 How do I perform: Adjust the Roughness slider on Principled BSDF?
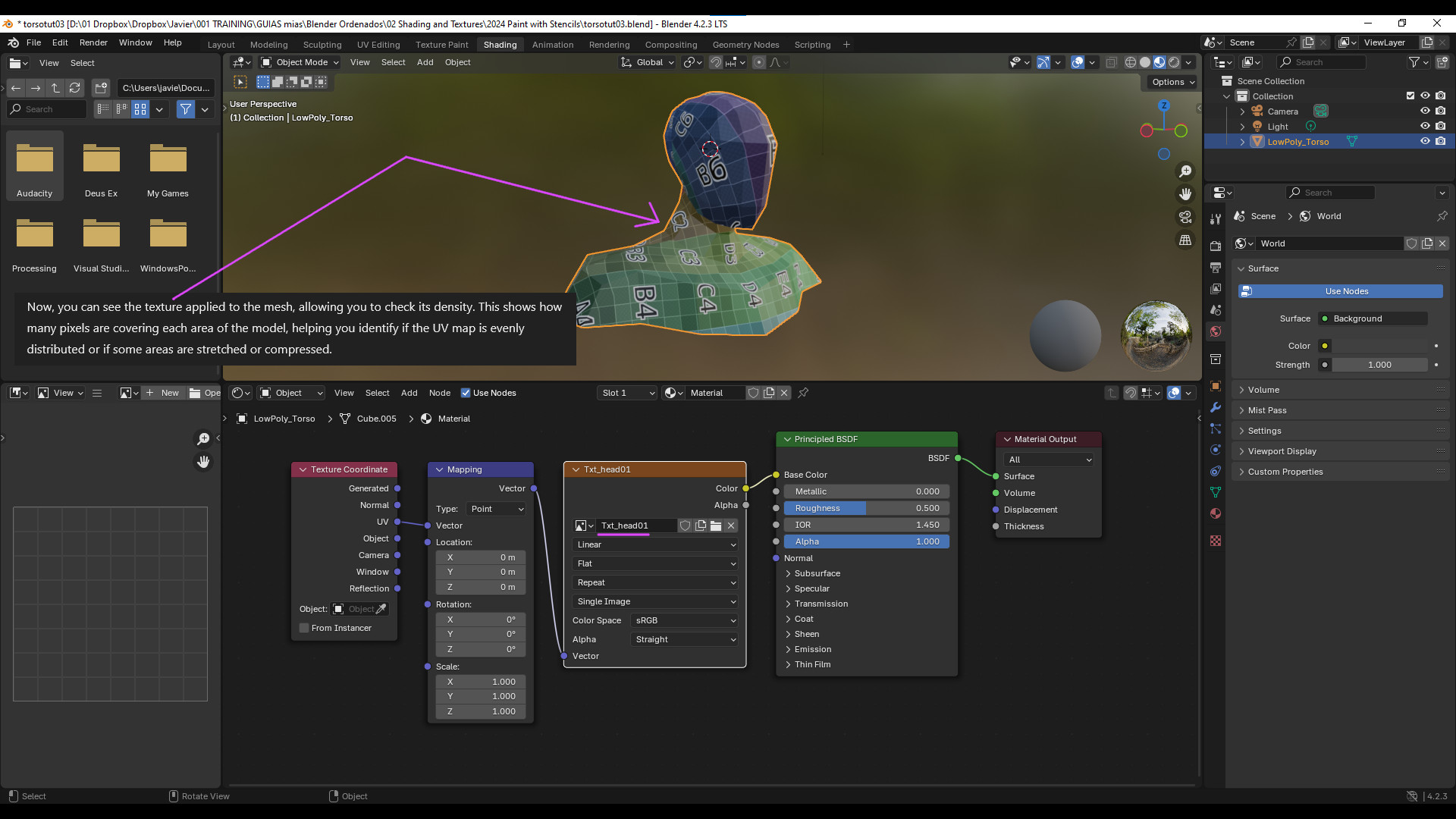[x=867, y=508]
